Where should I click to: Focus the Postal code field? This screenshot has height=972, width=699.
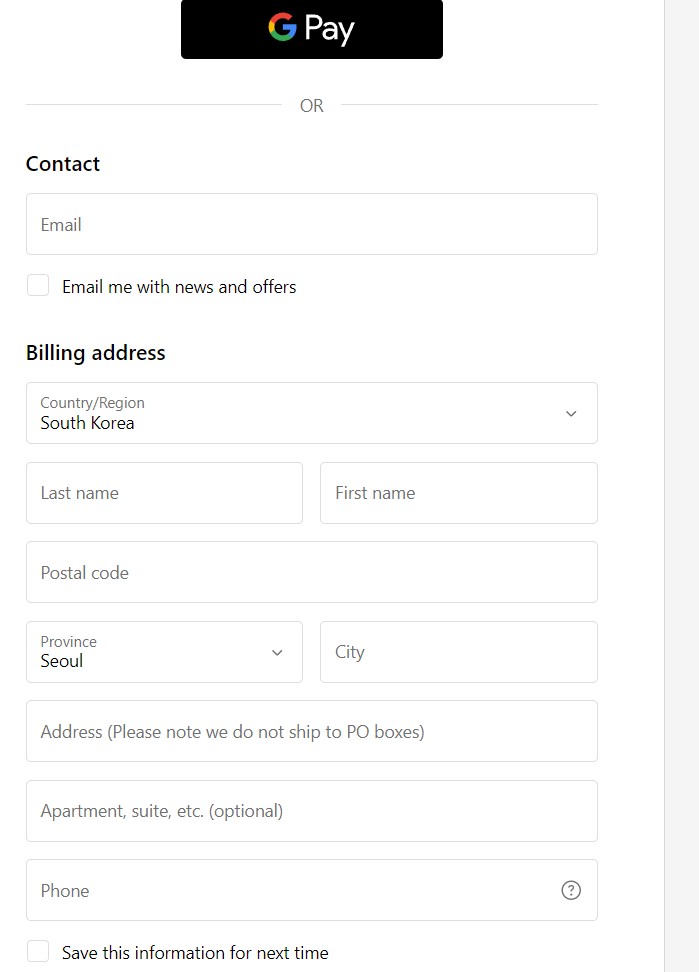(x=311, y=572)
